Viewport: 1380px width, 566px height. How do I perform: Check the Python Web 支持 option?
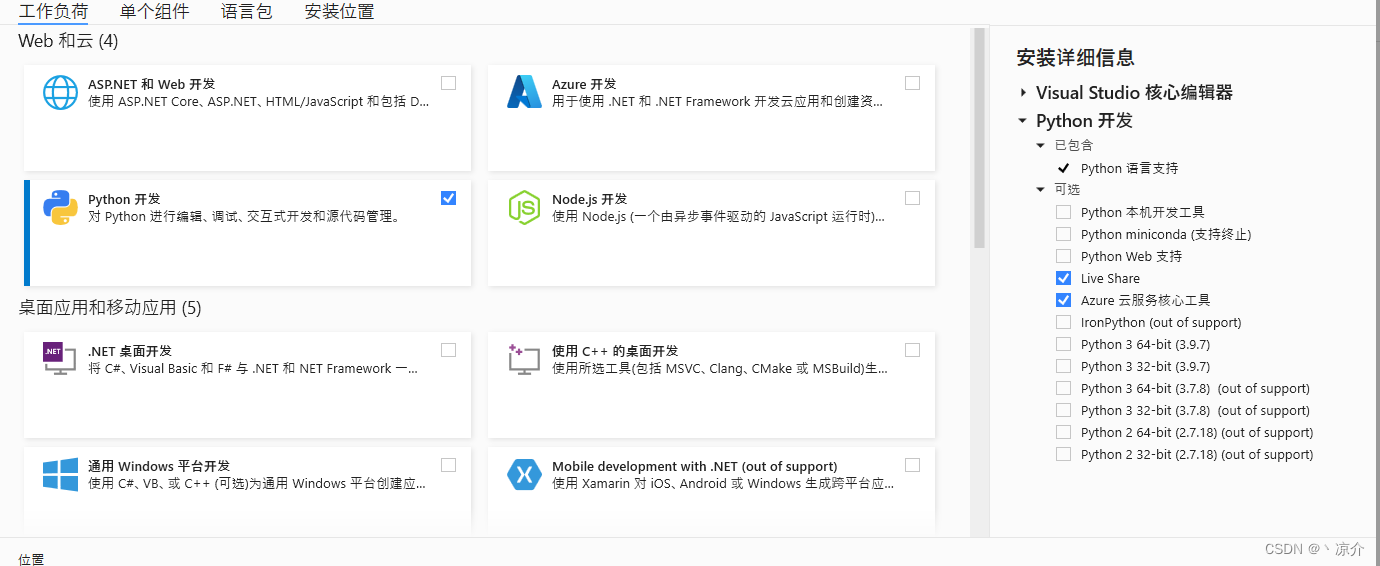click(x=1063, y=256)
